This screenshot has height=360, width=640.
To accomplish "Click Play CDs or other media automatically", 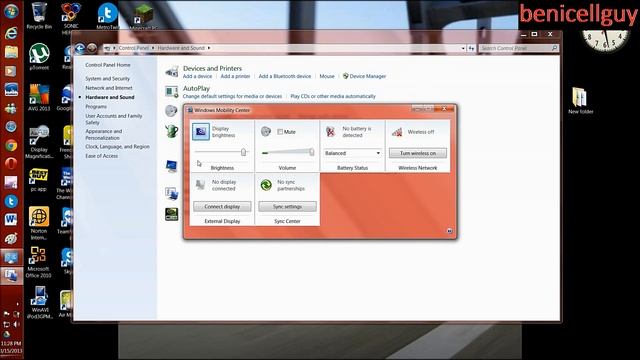I will click(333, 96).
